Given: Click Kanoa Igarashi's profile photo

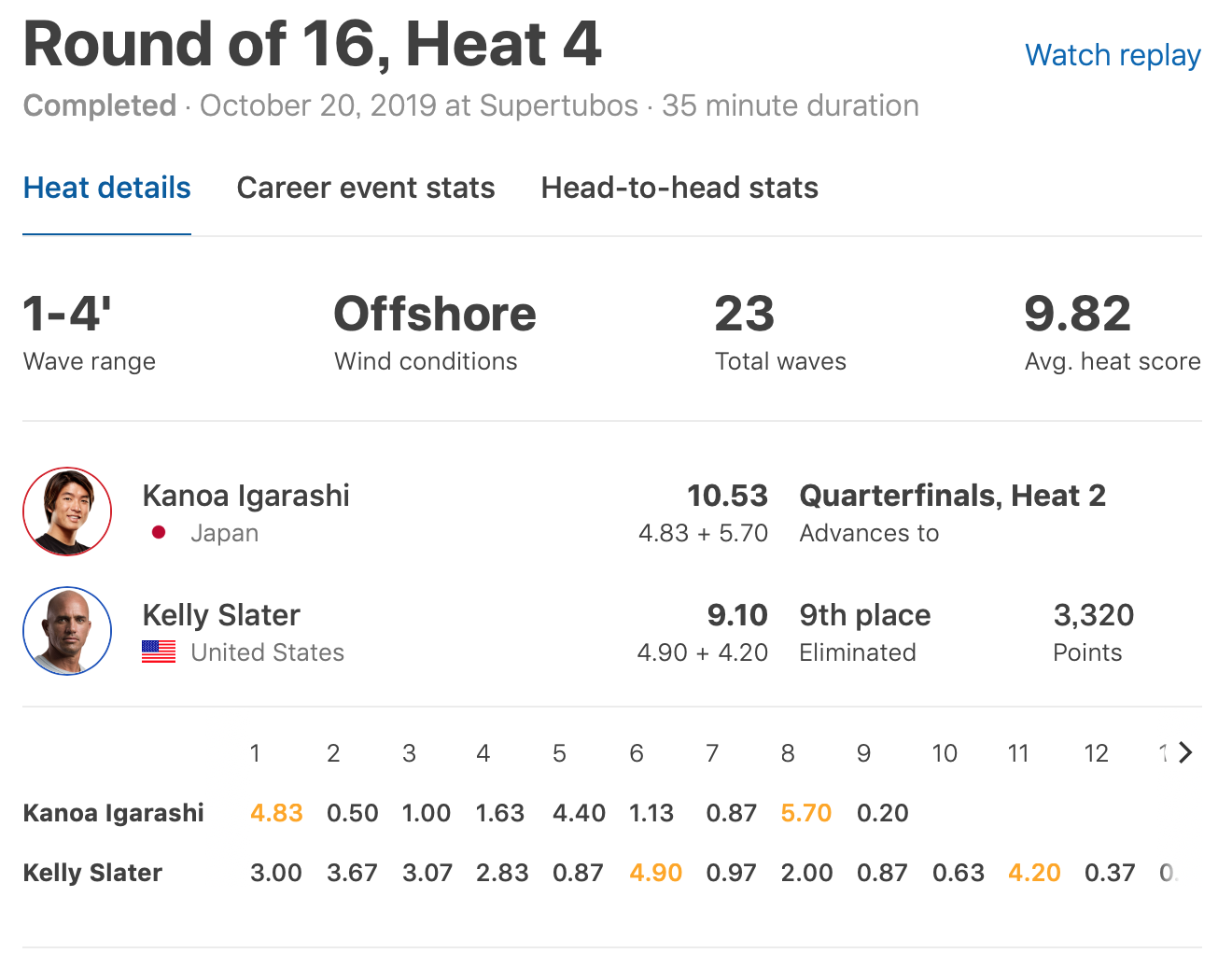Looking at the screenshot, I should pos(67,512).
